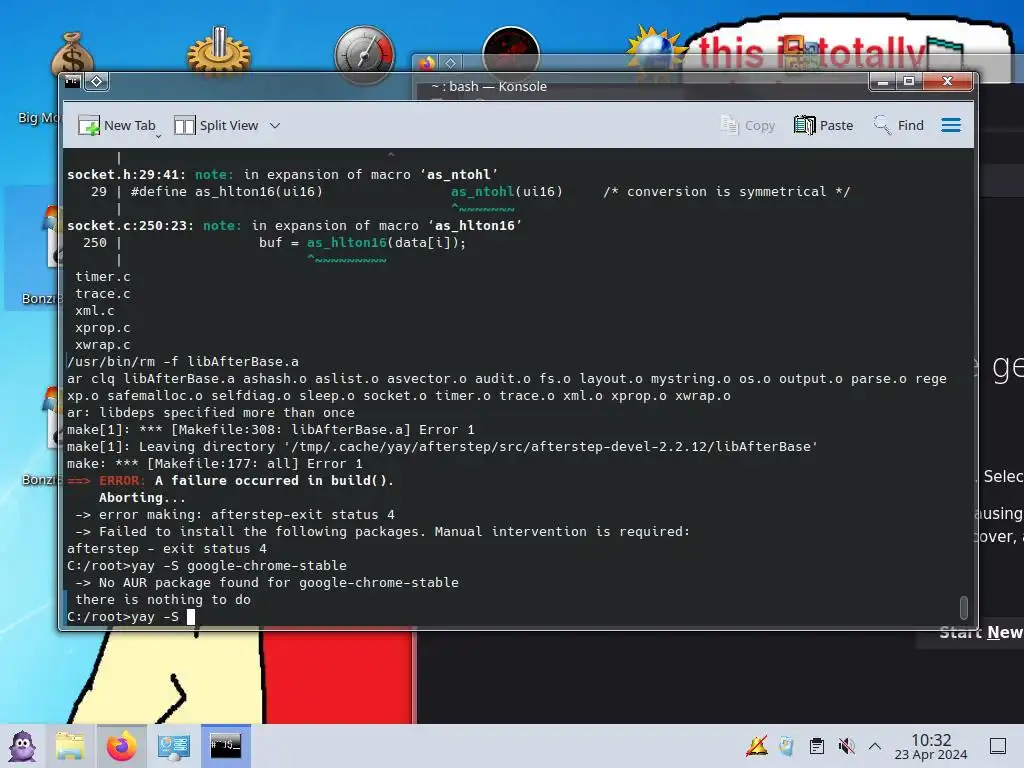Minimize the Konsole window
1024x768 pixels.
pos(882,81)
